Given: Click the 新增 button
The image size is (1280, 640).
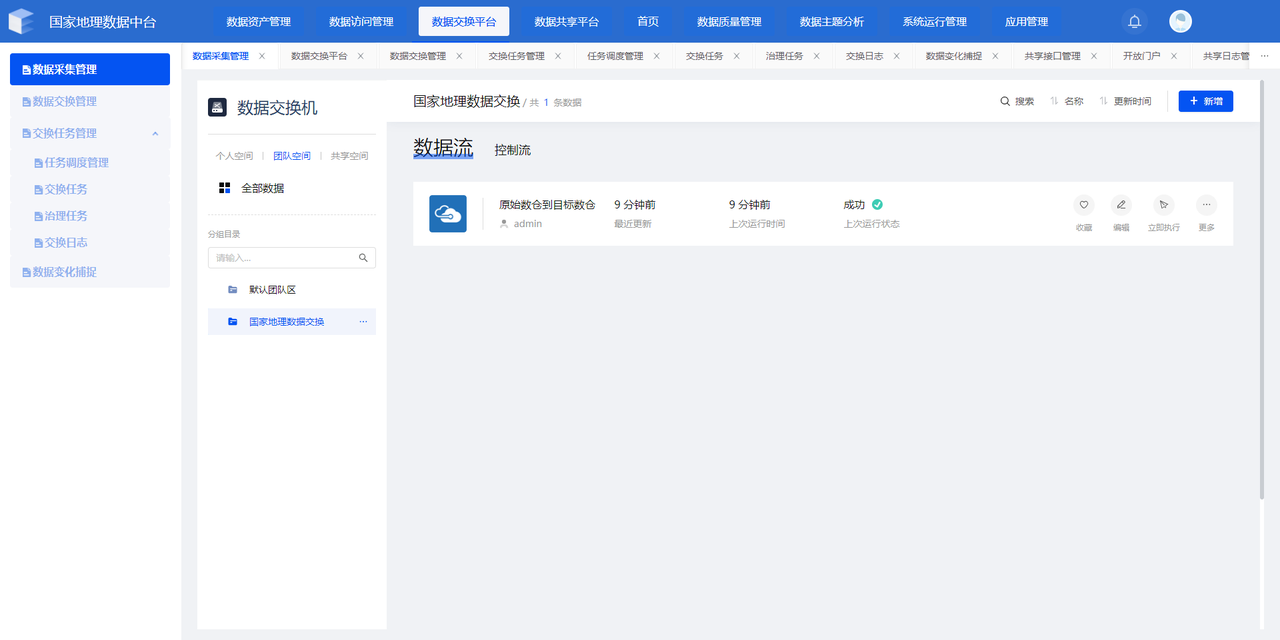Looking at the screenshot, I should 1205,101.
